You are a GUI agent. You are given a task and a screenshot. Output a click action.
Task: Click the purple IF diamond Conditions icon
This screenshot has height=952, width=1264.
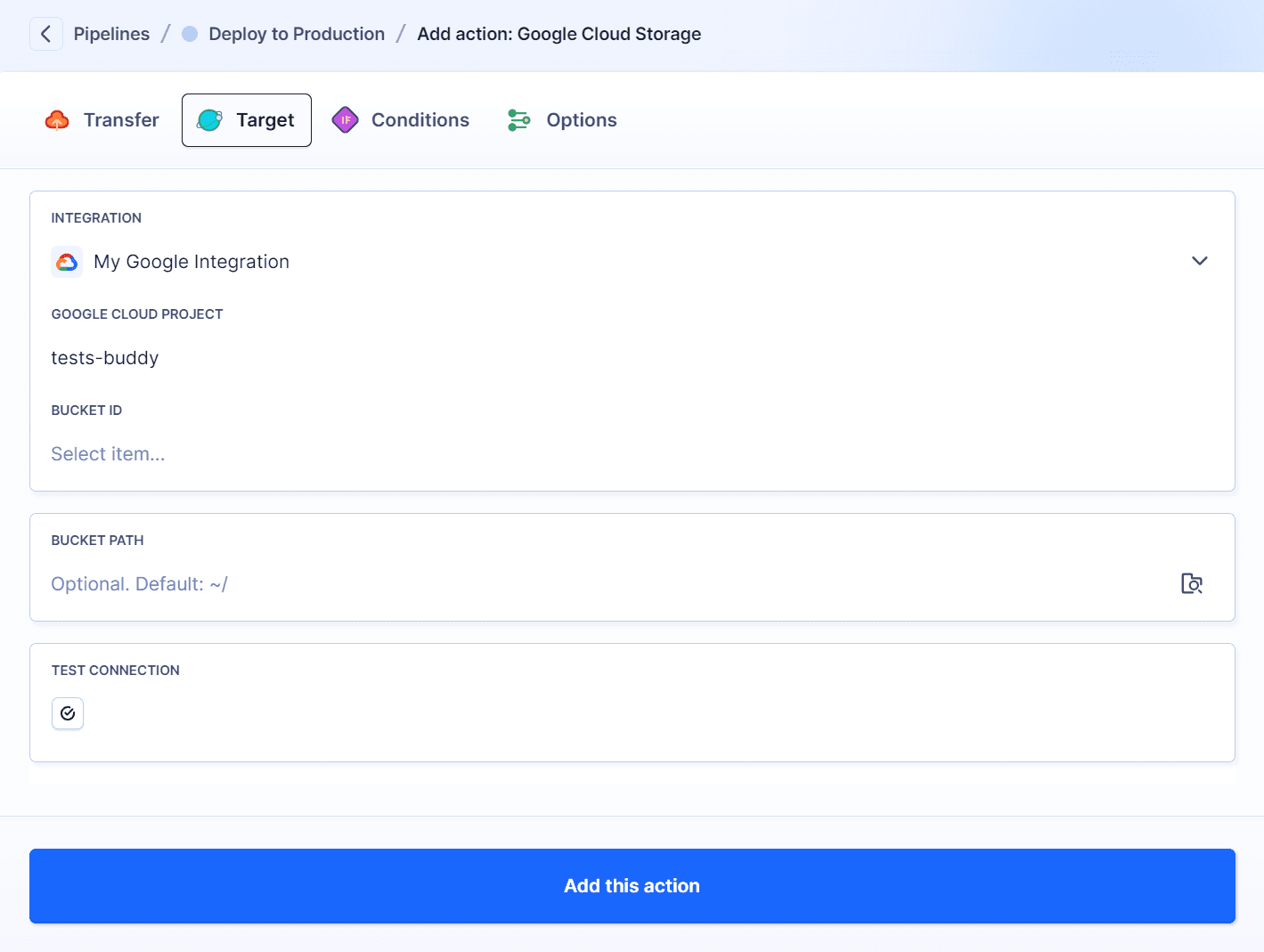(345, 119)
